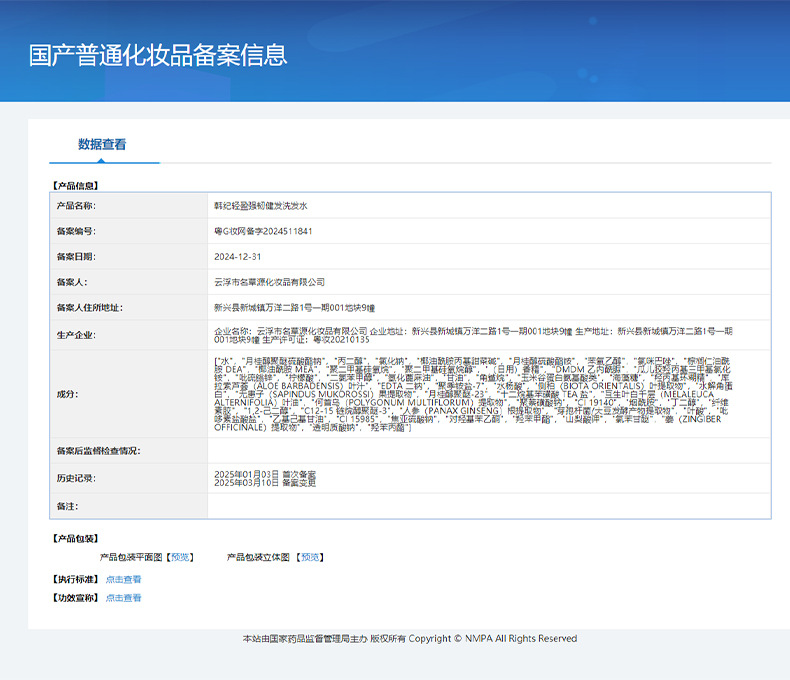Click the 历史记录 label
790x680 pixels.
pos(76,478)
